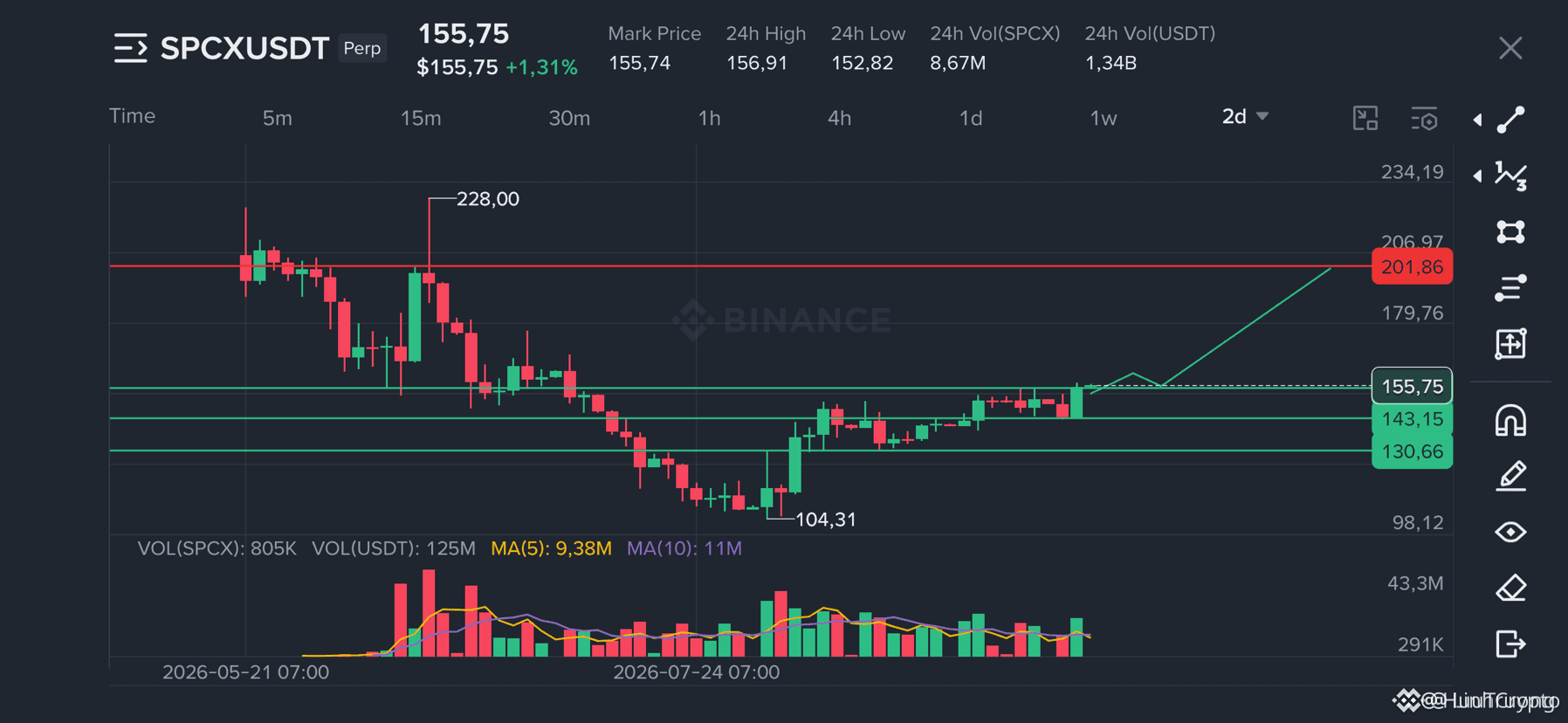Select the trend line drawing tool
The width and height of the screenshot is (1568, 723).
click(1510, 120)
